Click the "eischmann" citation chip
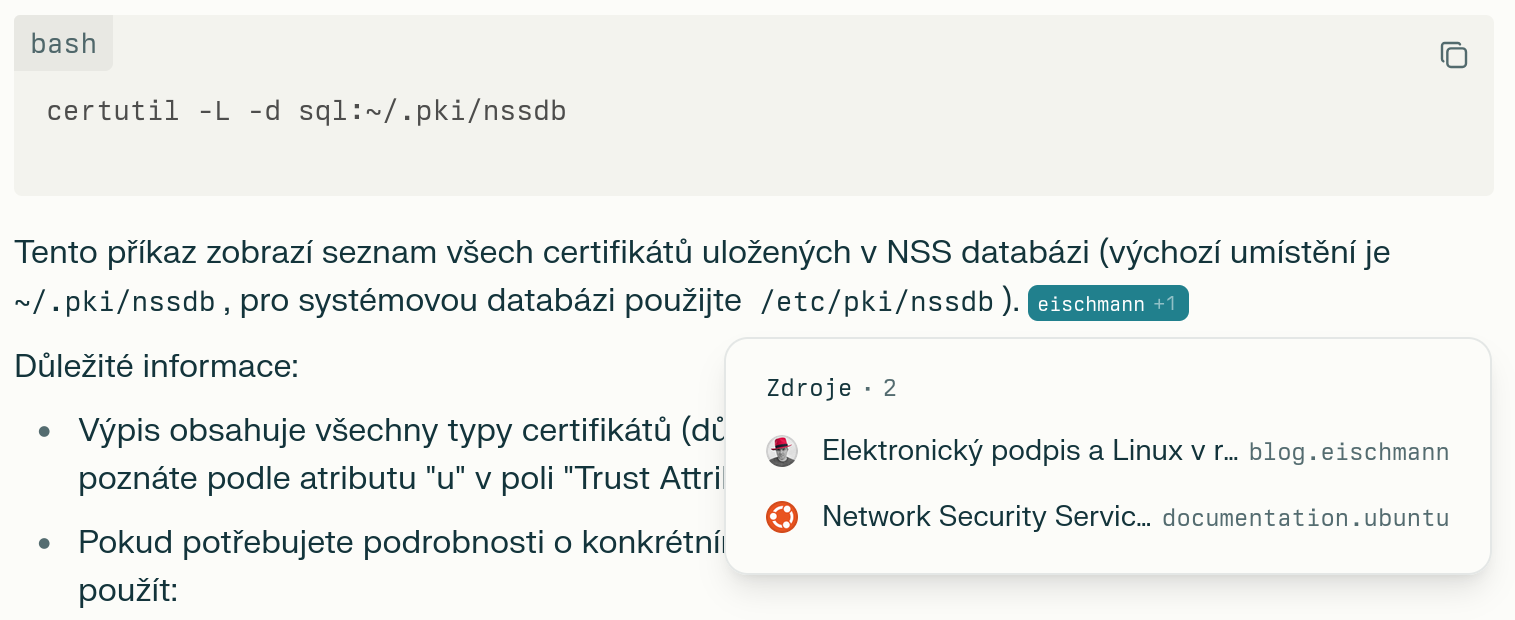The width and height of the screenshot is (1515, 620). pos(1090,304)
